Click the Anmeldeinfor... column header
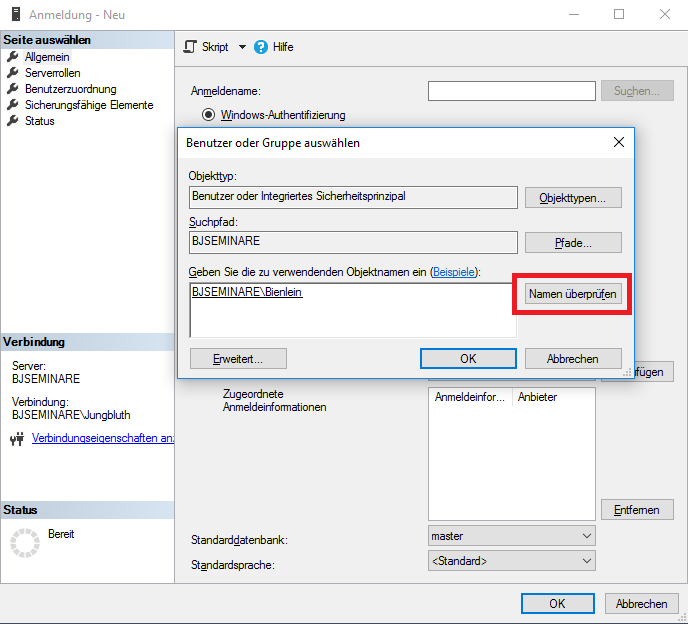 tap(470, 397)
